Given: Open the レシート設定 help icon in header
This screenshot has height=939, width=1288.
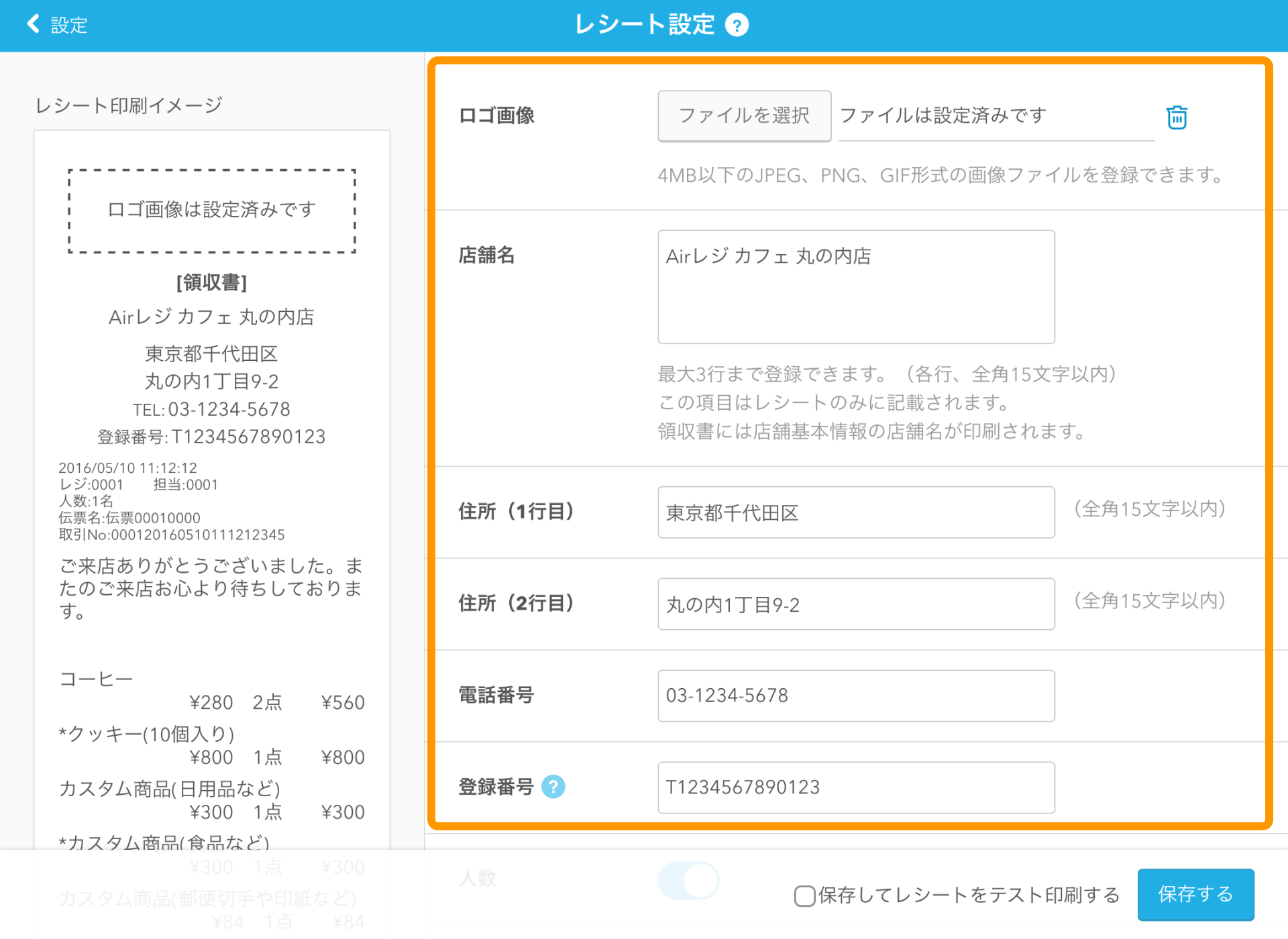Looking at the screenshot, I should click(x=736, y=25).
